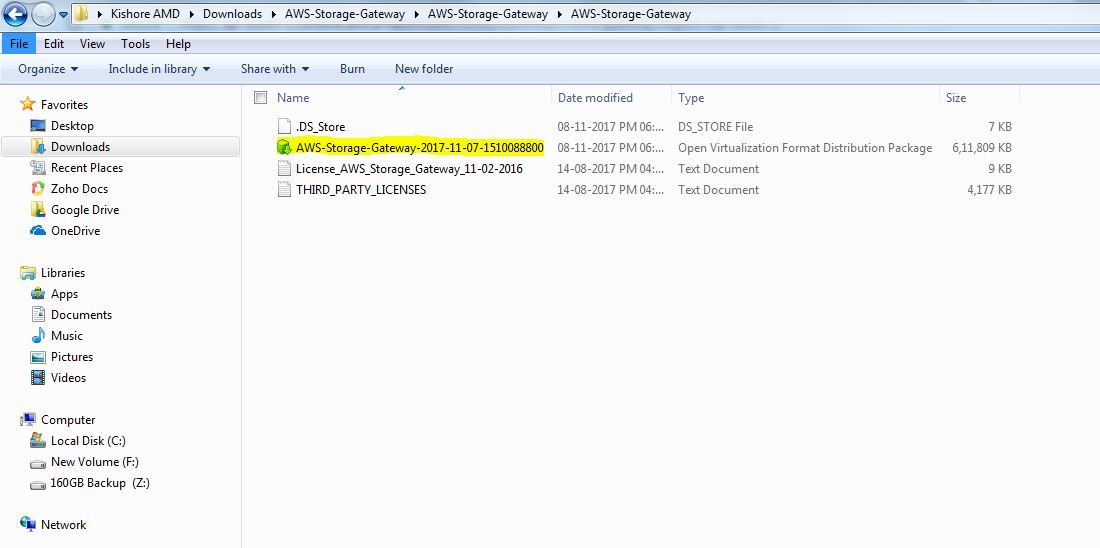Open the Music library icon

(38, 336)
